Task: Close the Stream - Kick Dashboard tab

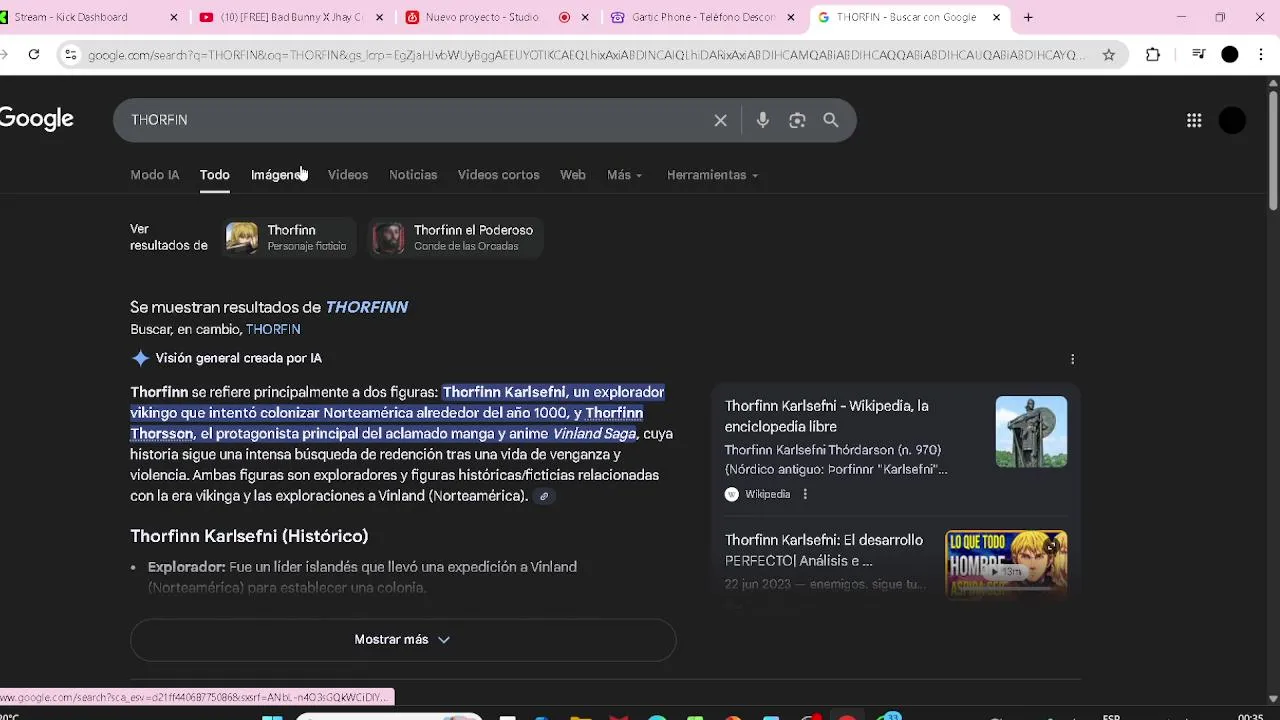Action: tap(174, 17)
